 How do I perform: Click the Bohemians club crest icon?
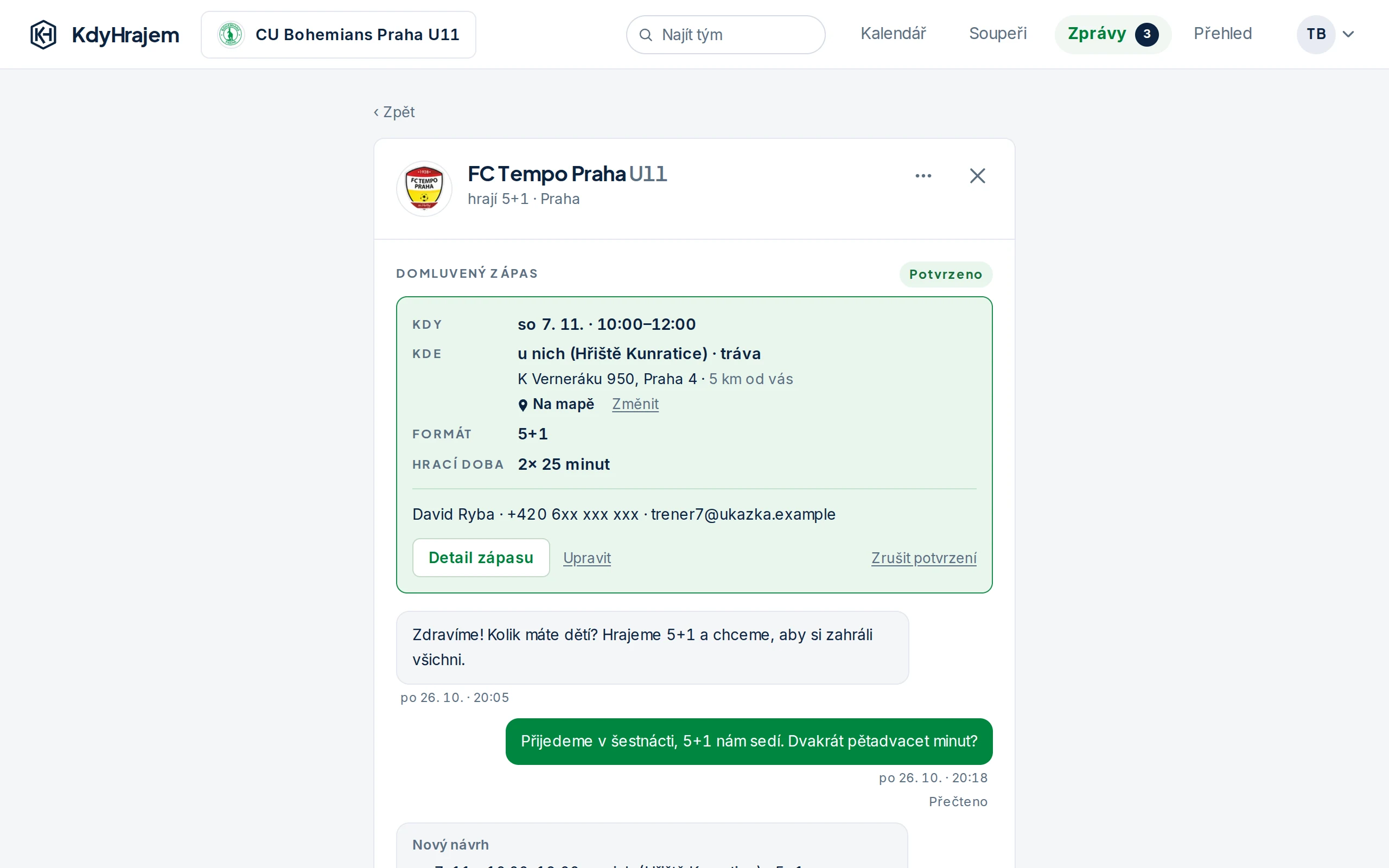pyautogui.click(x=231, y=34)
